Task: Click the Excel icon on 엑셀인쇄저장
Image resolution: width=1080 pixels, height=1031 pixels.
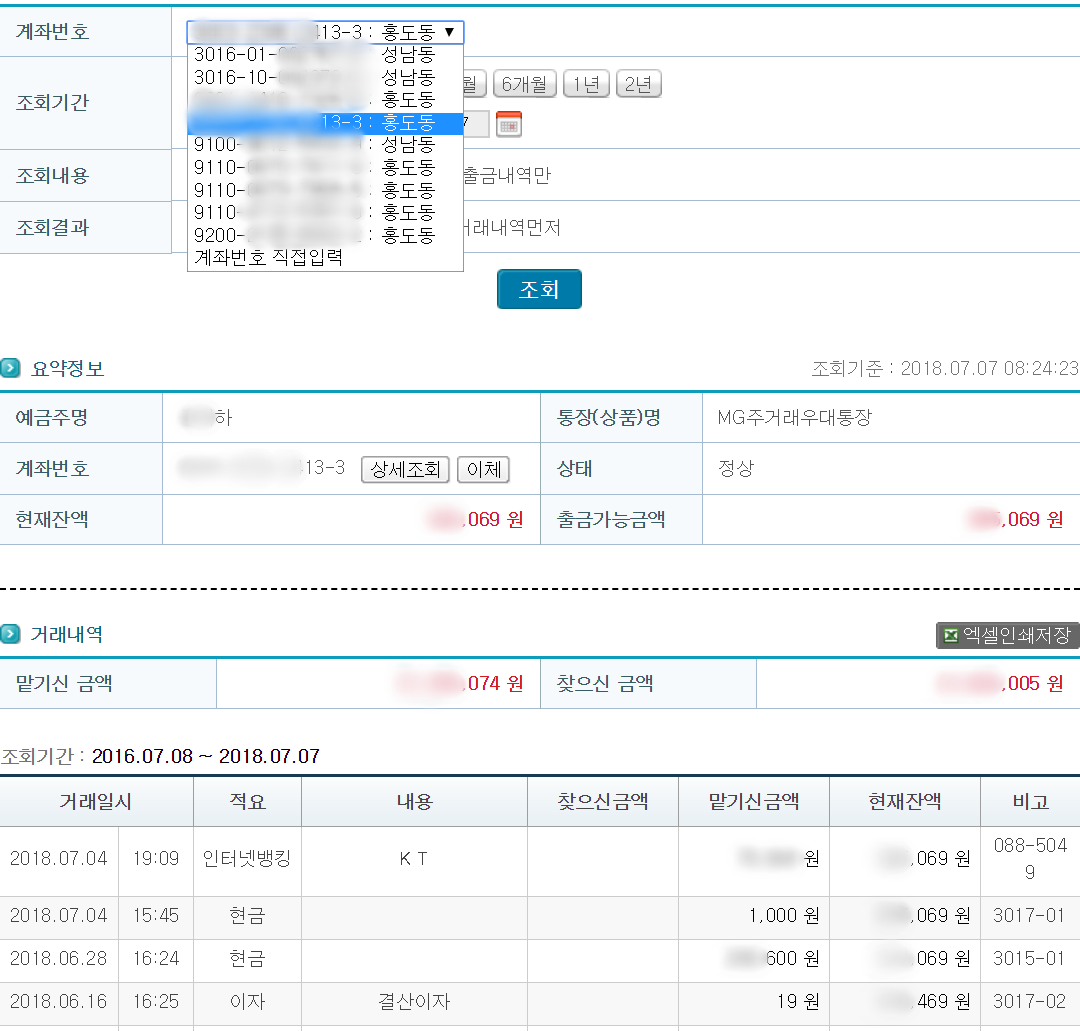Action: click(x=950, y=636)
